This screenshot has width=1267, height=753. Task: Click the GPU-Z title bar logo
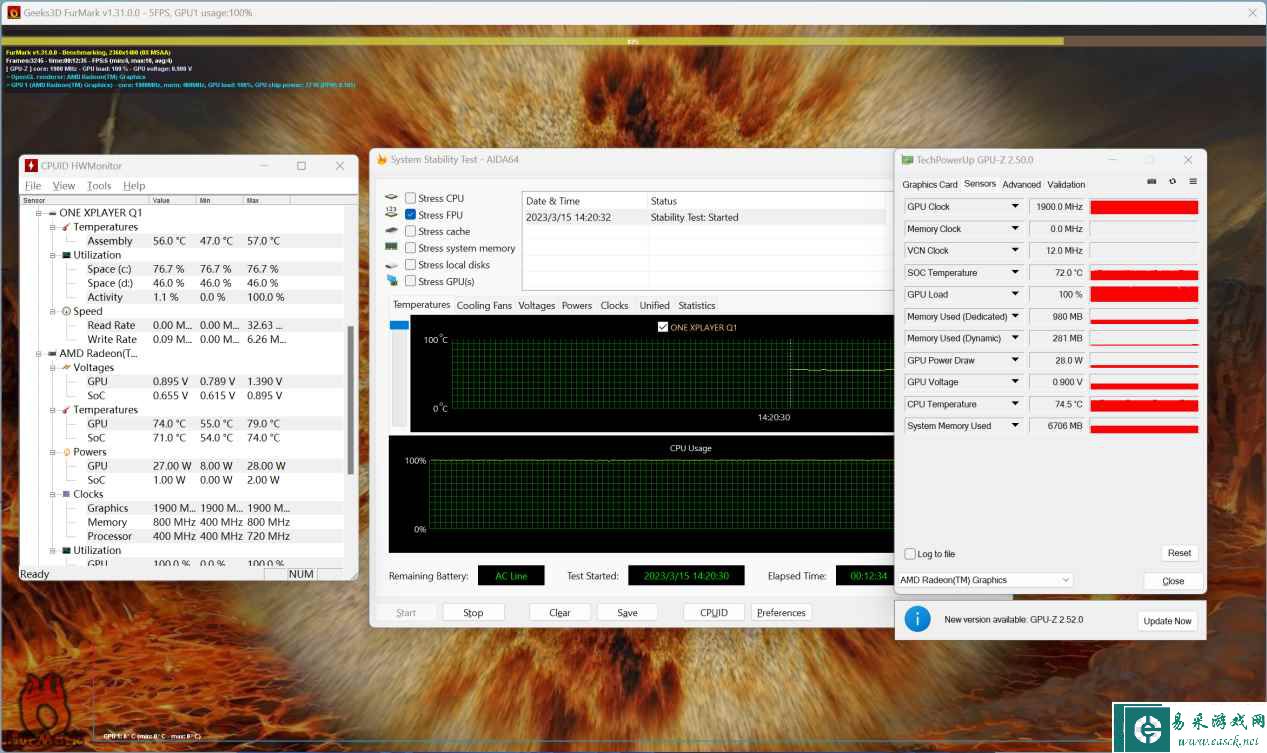pos(907,160)
